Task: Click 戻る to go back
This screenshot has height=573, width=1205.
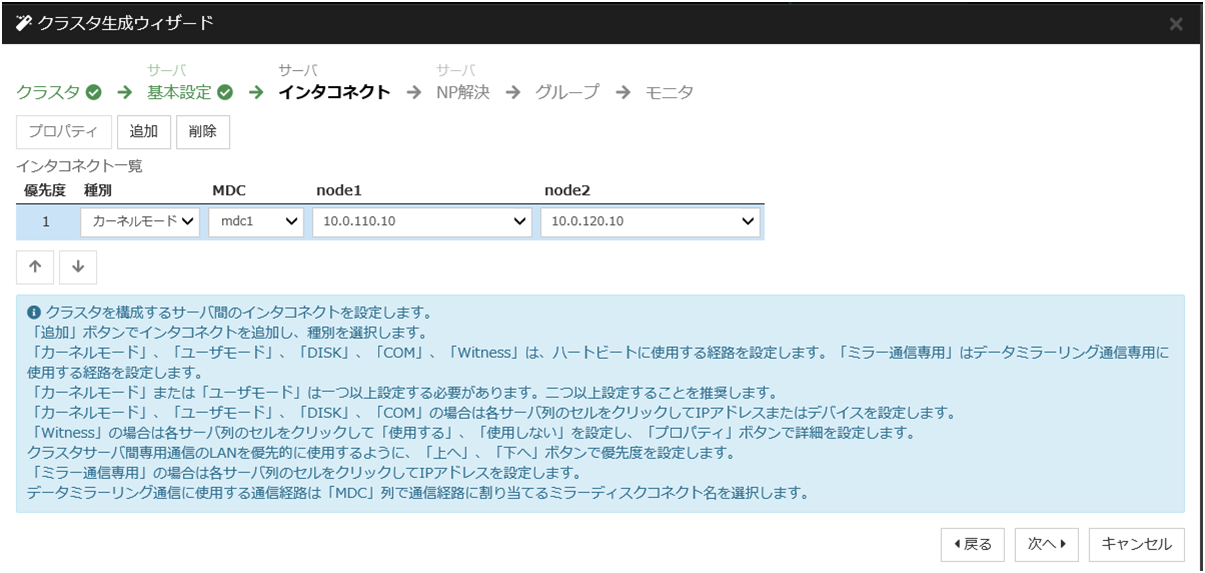Action: [x=973, y=544]
